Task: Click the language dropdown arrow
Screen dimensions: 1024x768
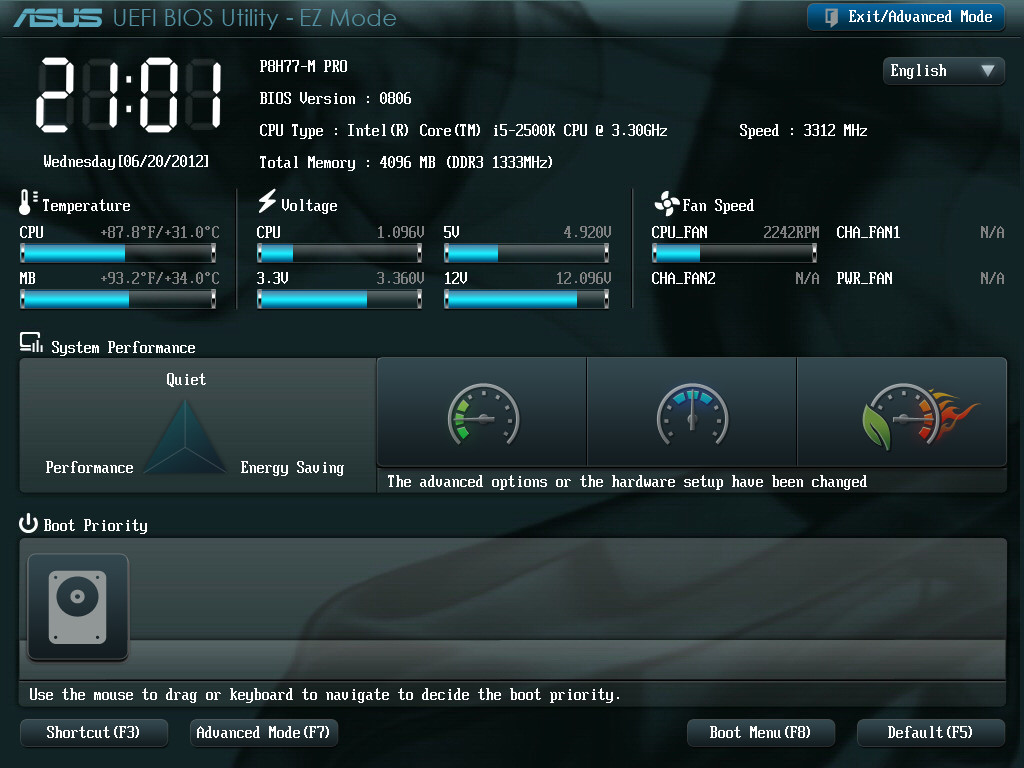Action: pyautogui.click(x=987, y=71)
